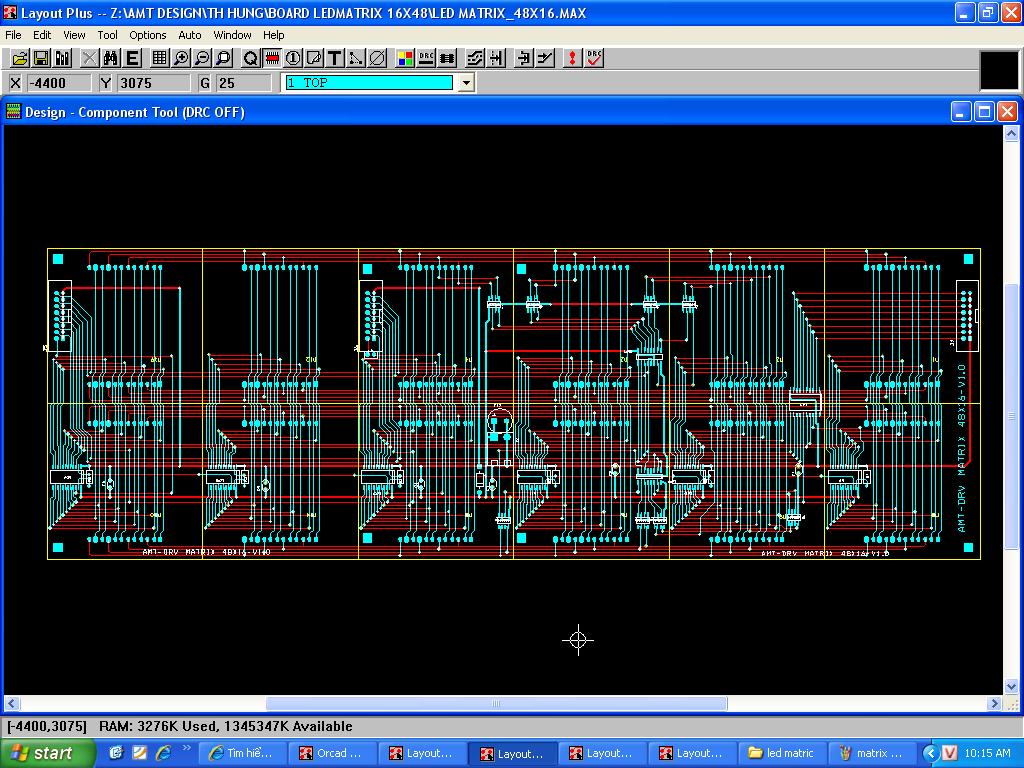Toggle the Online DRC button
The height and width of the screenshot is (768, 1024).
pyautogui.click(x=426, y=59)
